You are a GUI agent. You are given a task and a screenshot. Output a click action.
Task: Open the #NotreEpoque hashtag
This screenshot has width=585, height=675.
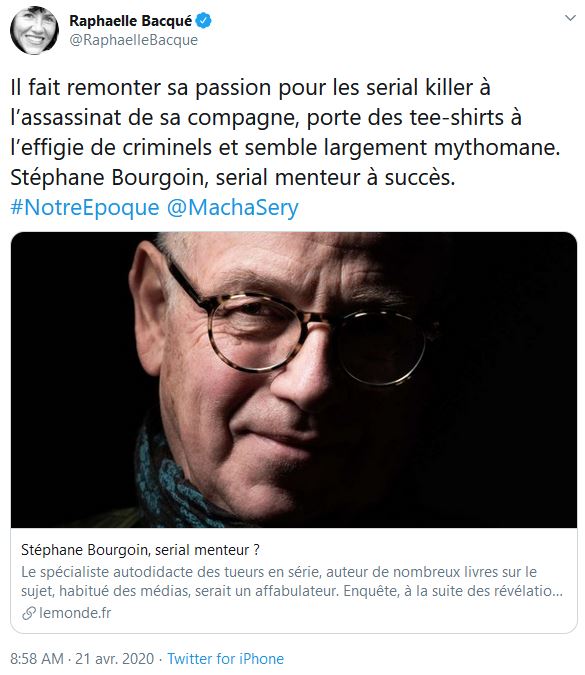[x=85, y=207]
